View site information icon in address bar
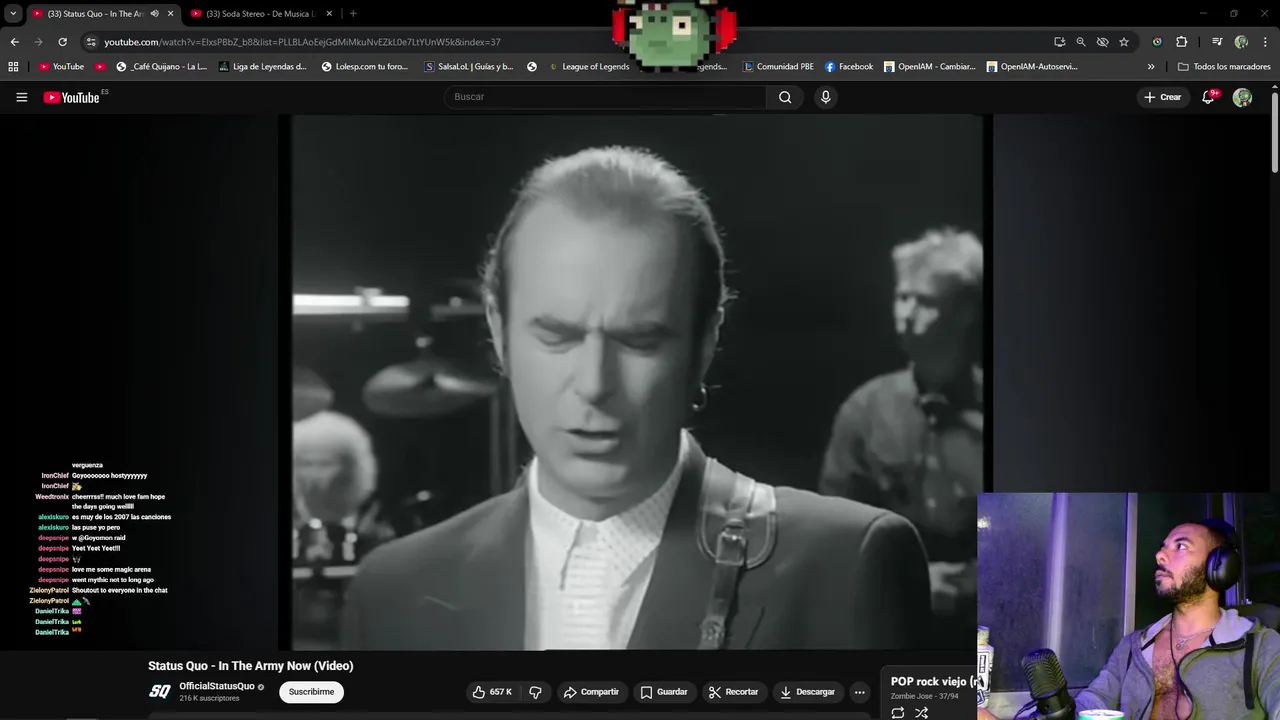The height and width of the screenshot is (720, 1280). (91, 42)
